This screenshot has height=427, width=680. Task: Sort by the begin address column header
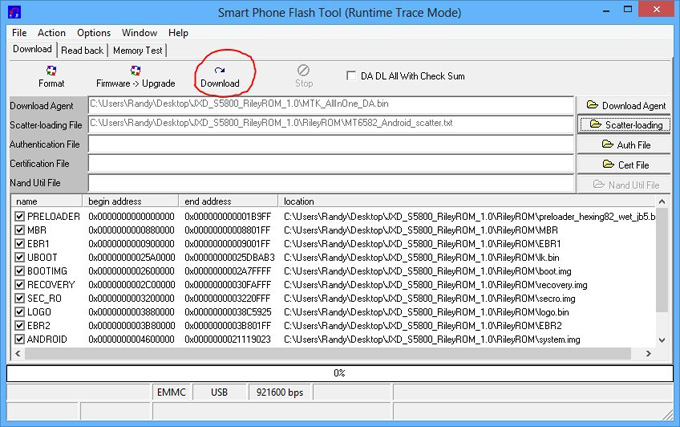coord(131,201)
